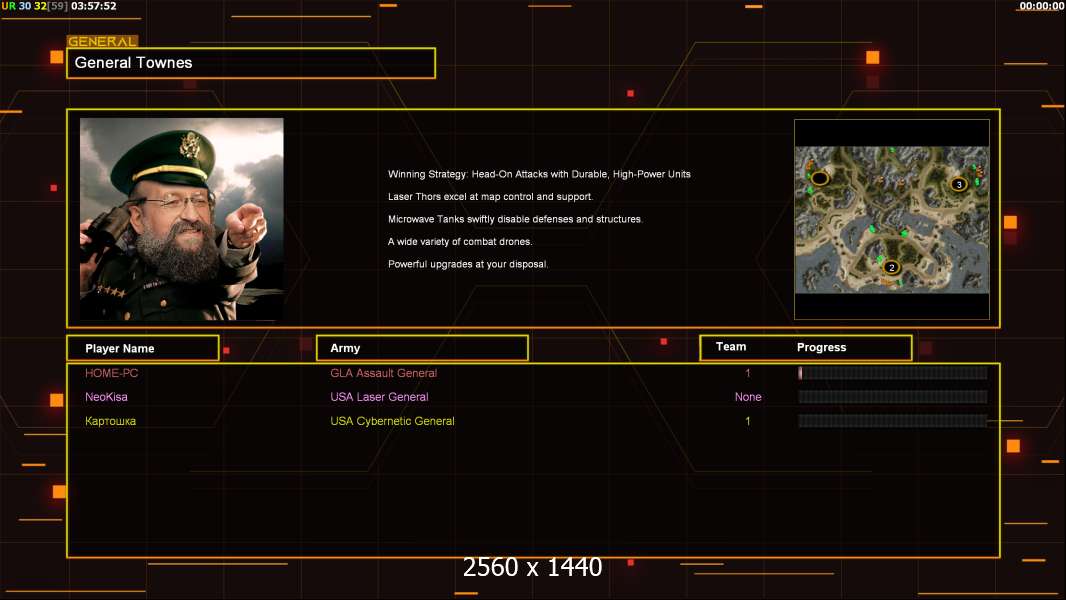Click the General Townes portrait image
Viewport: 1066px width, 600px height.
coord(181,219)
